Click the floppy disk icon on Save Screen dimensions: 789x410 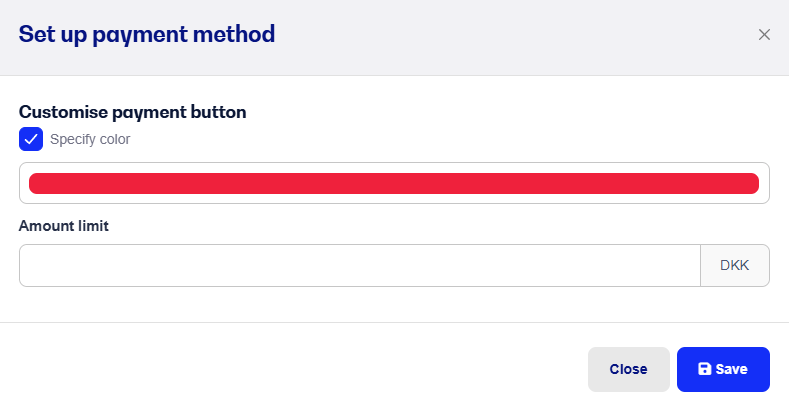[x=704, y=369]
